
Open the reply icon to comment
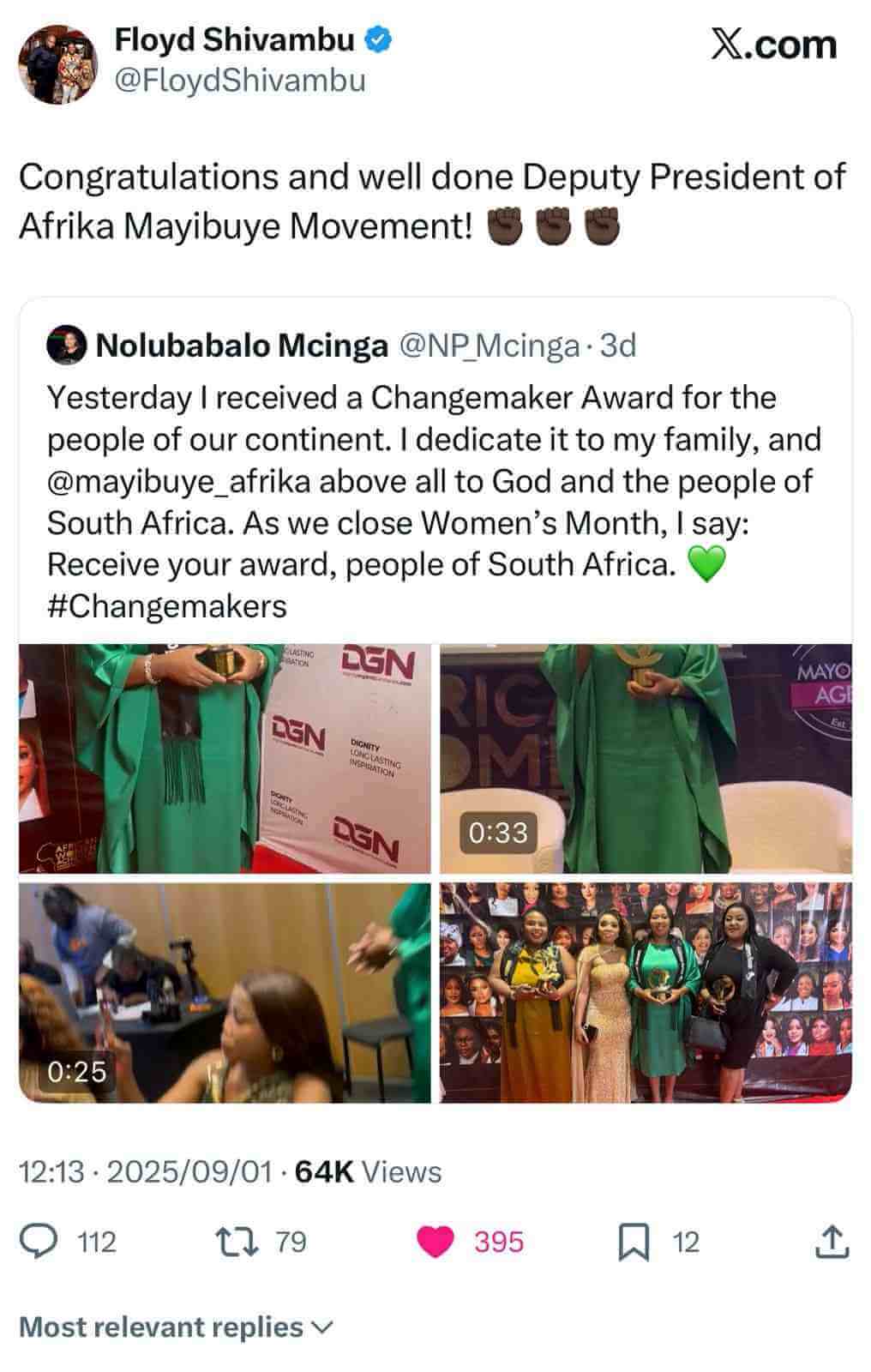coord(39,1240)
